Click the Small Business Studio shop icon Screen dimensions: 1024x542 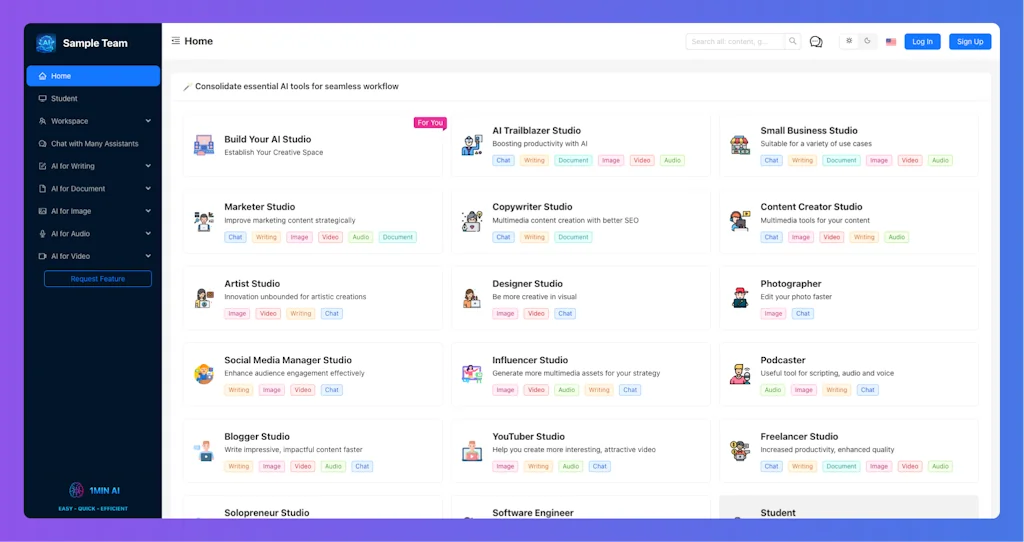[740, 145]
